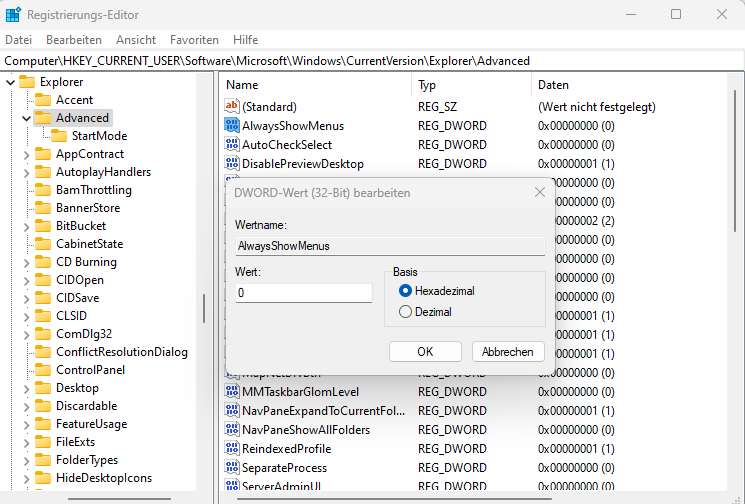Click the Wert input field
Image resolution: width=745 pixels, height=504 pixels.
pos(304,293)
